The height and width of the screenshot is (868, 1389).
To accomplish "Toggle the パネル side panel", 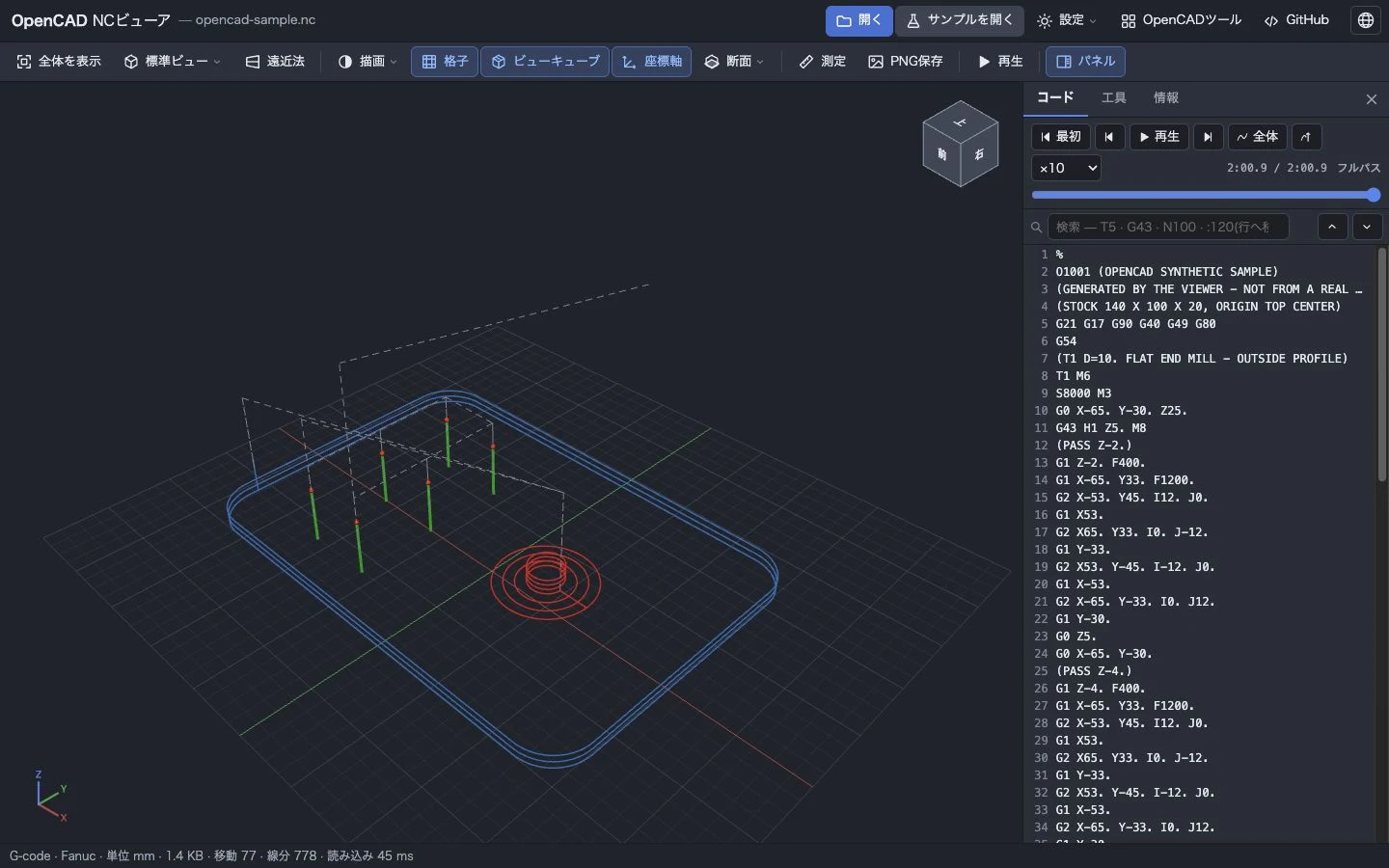I will pos(1085,62).
